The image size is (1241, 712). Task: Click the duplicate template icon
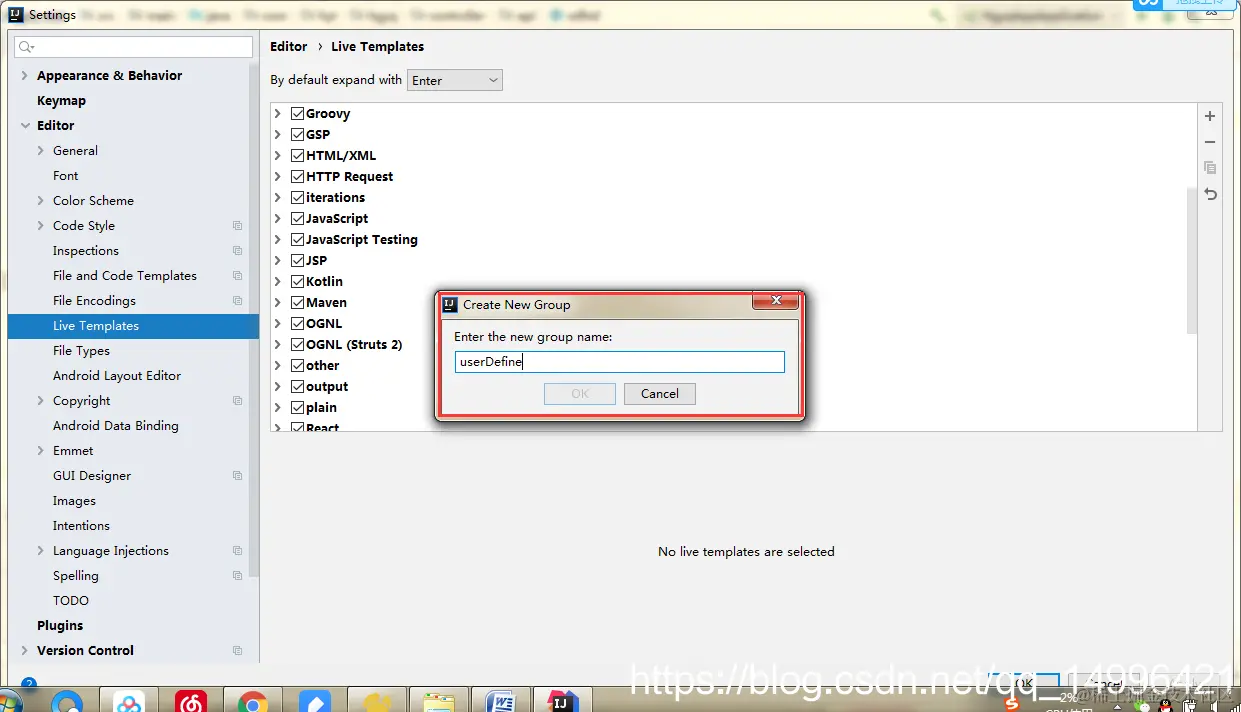[1210, 168]
